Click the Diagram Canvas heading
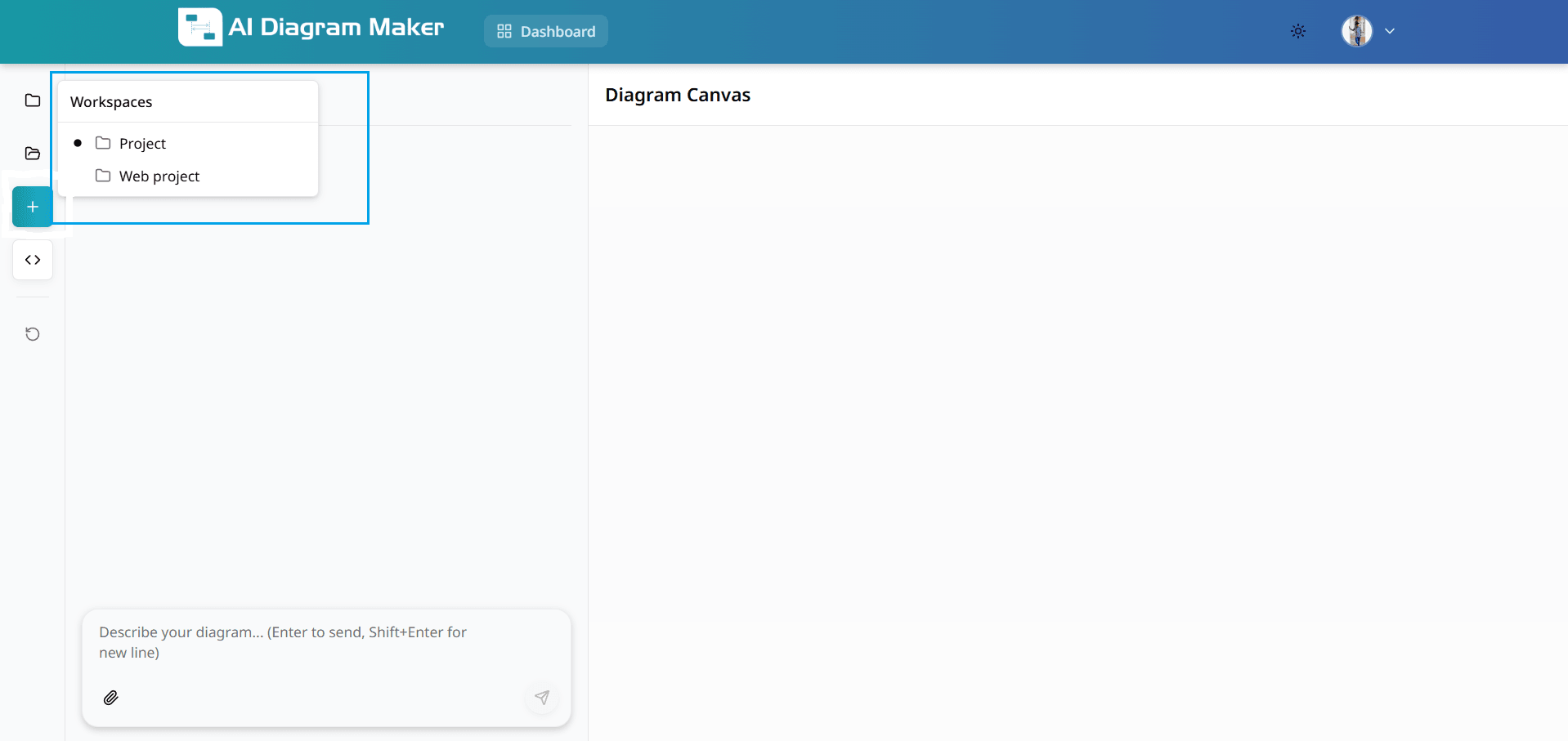 [678, 95]
